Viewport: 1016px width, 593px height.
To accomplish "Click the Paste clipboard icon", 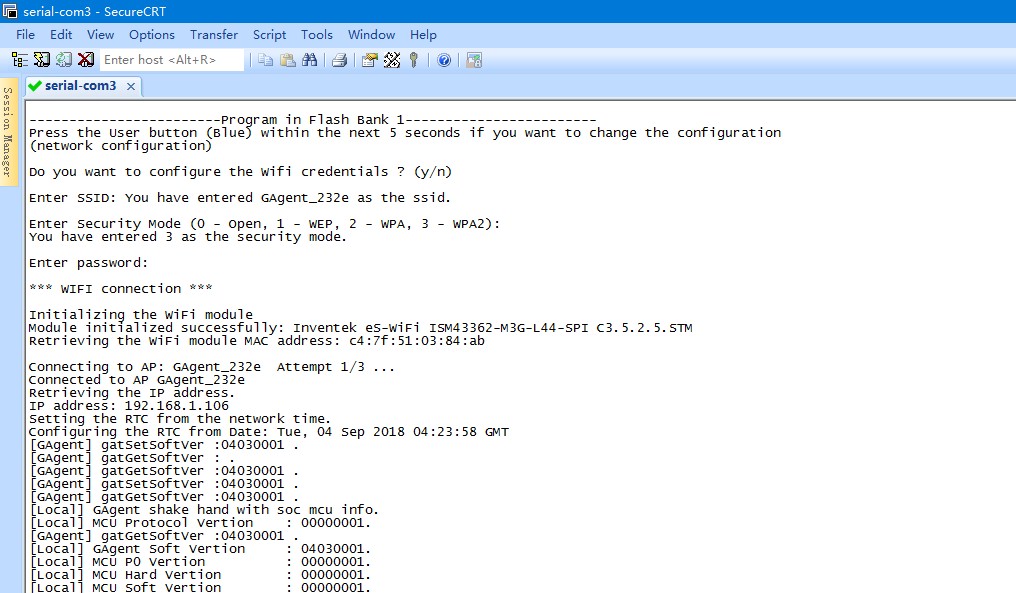I will (x=288, y=60).
